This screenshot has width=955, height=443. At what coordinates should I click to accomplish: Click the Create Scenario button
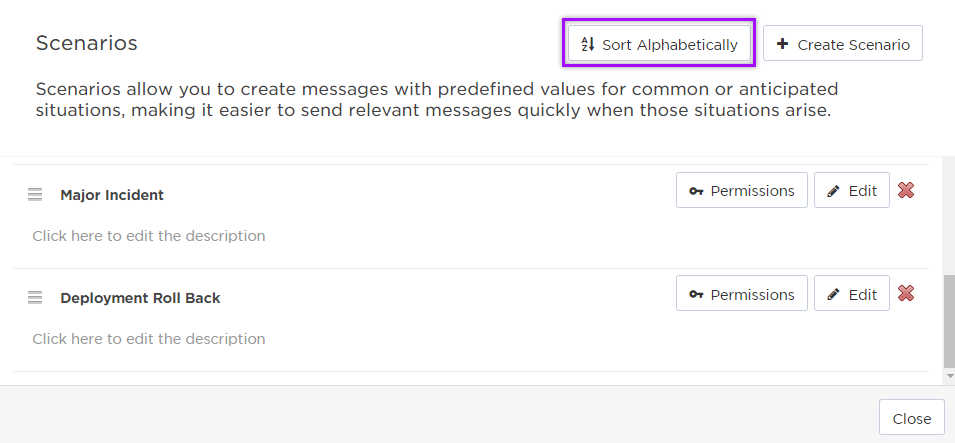pos(842,44)
